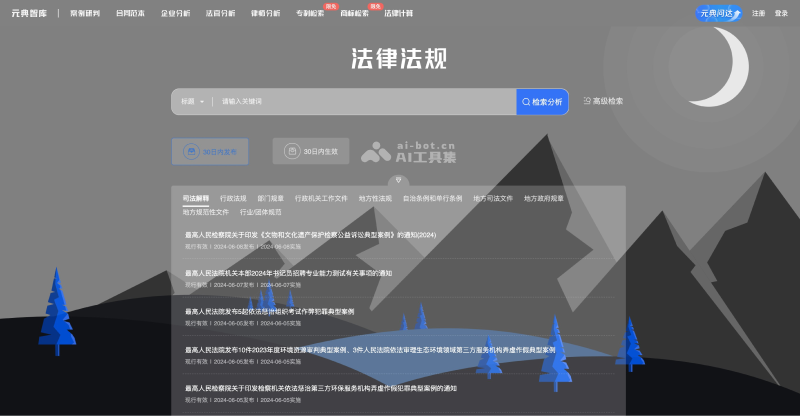Open 类案检索 in the top navigation
The image size is (800, 416).
(84, 14)
